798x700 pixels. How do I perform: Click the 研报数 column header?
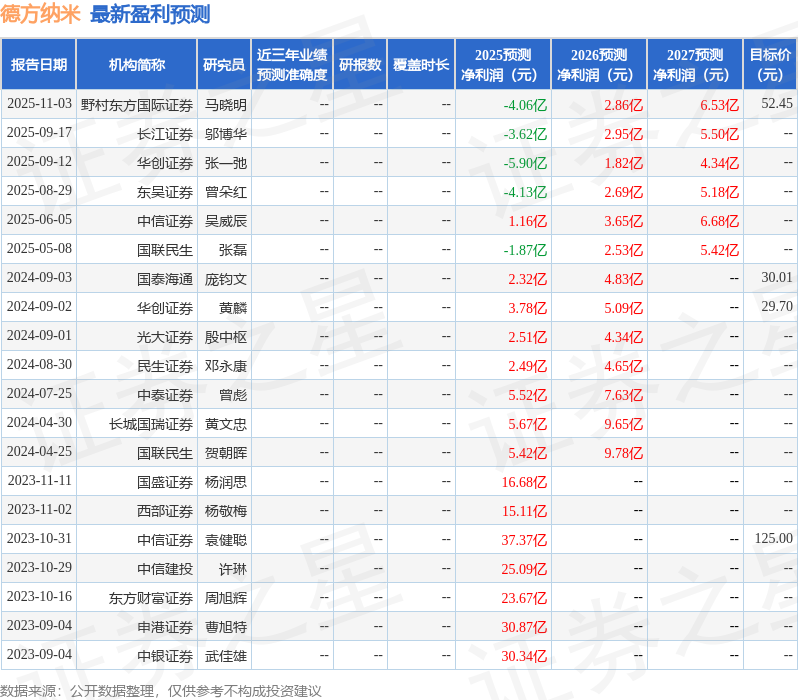pyautogui.click(x=360, y=65)
